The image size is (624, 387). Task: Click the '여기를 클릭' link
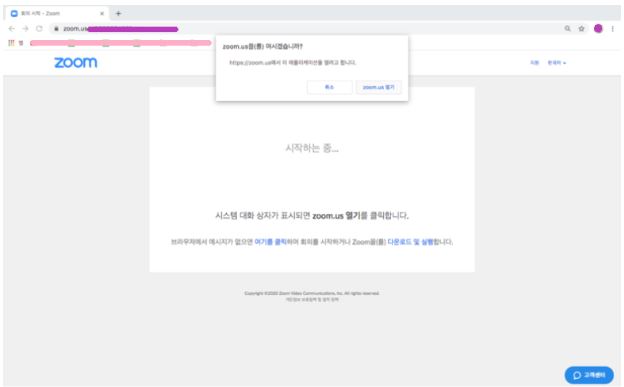pyautogui.click(x=271, y=242)
